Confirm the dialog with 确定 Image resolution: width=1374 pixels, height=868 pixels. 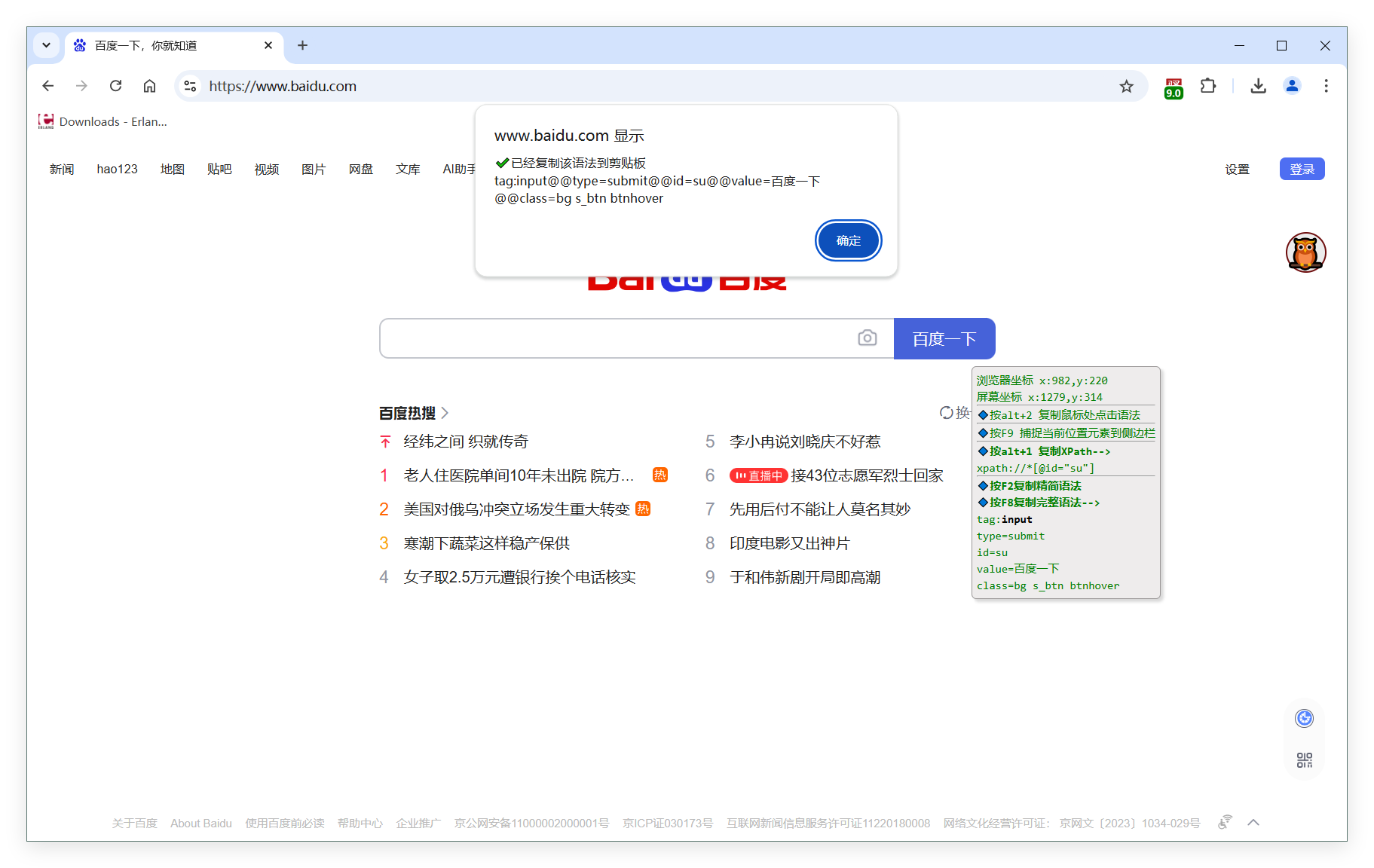pyautogui.click(x=848, y=240)
